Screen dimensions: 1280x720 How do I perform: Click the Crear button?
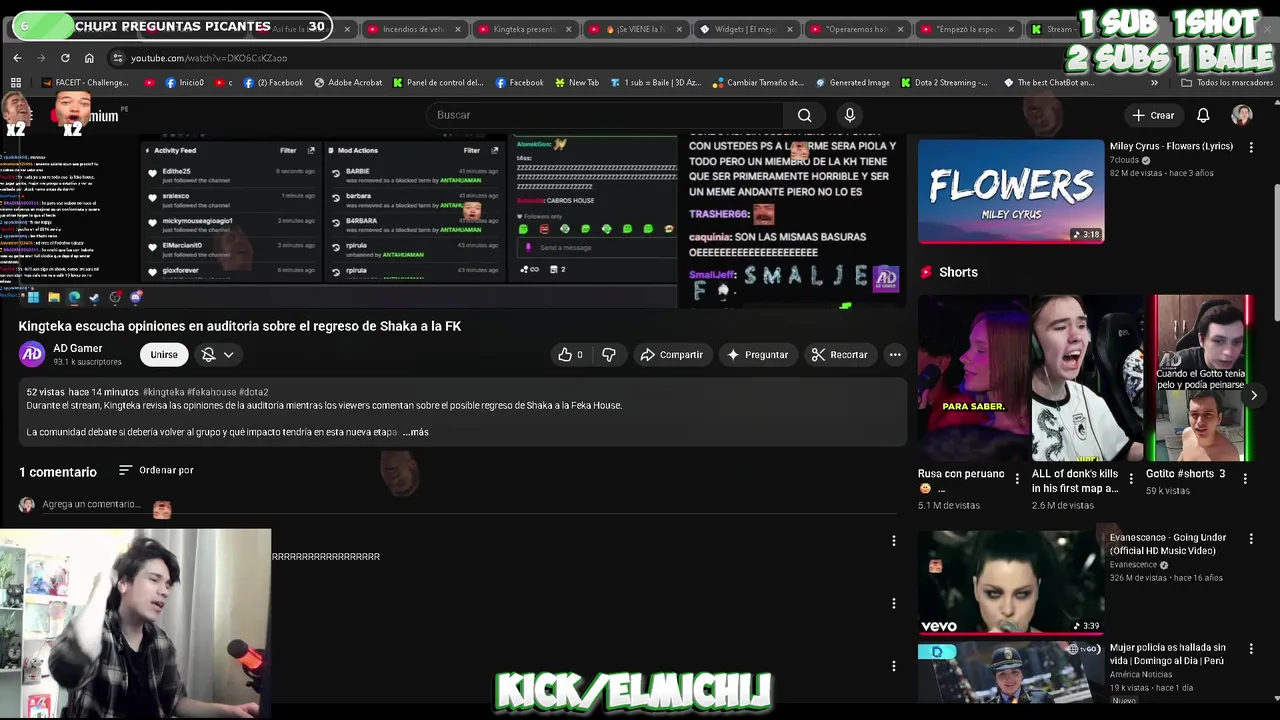tap(1153, 115)
